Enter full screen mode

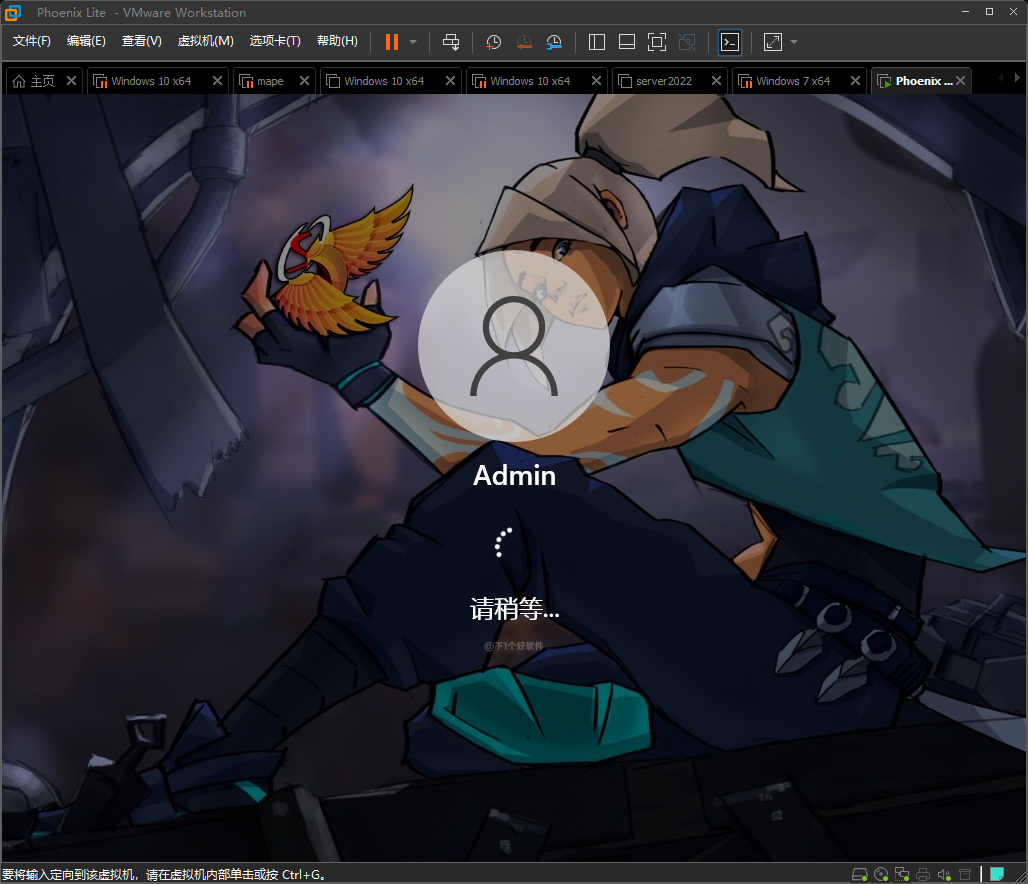pos(657,42)
